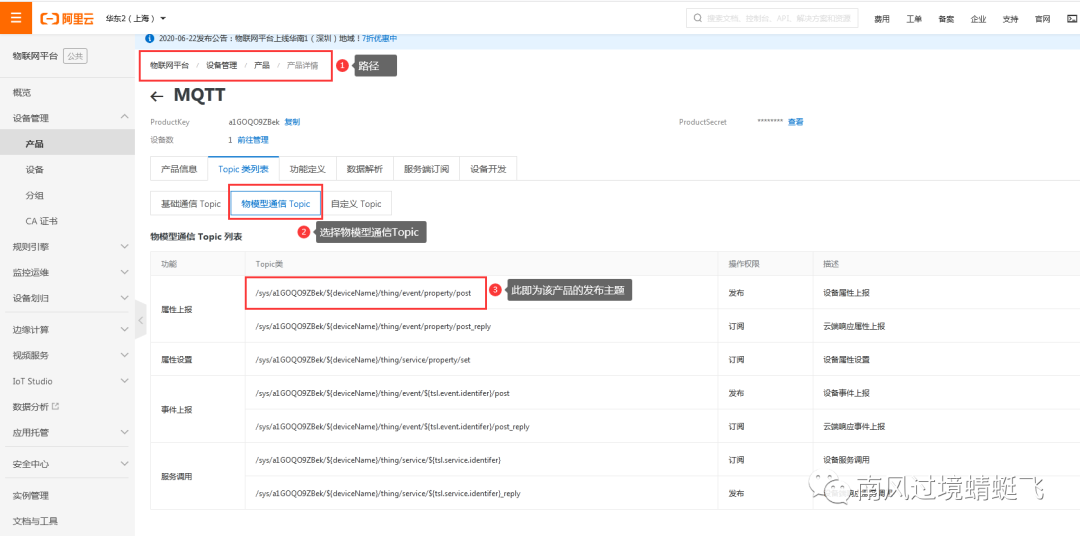The image size is (1080, 536).
Task: Open the 7折优惠中 announcement link
Action: 380,39
